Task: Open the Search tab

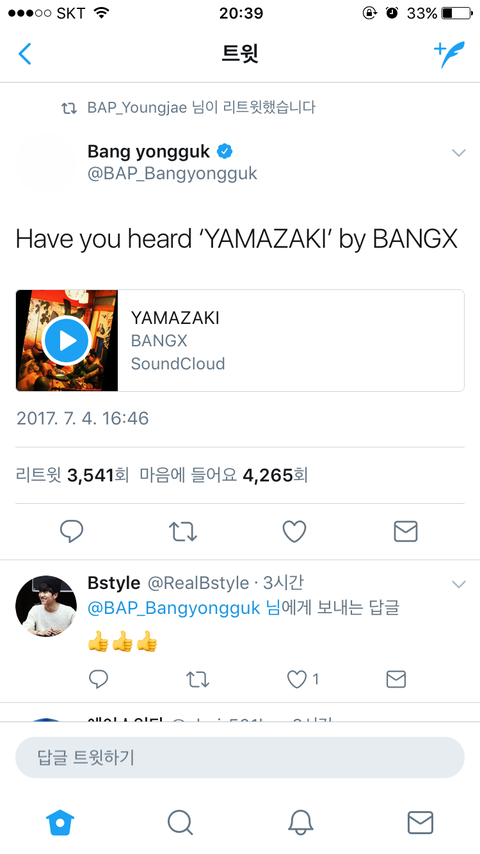Action: [x=180, y=822]
